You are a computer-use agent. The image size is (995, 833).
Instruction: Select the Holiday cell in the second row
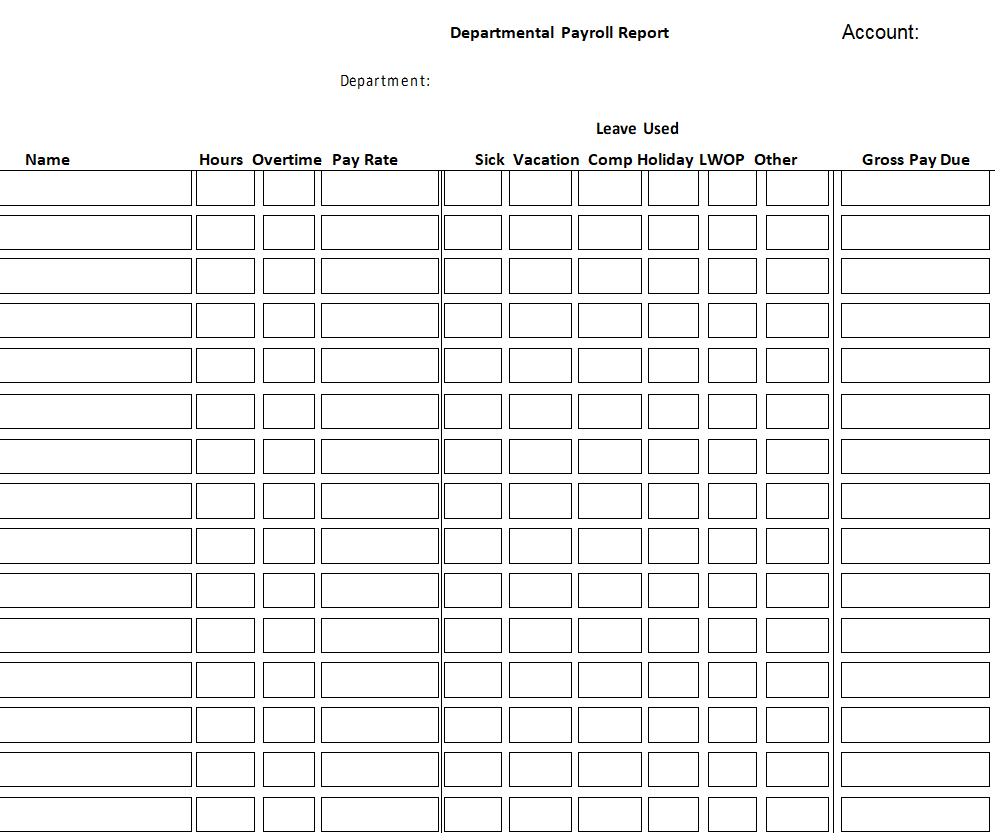tap(673, 232)
